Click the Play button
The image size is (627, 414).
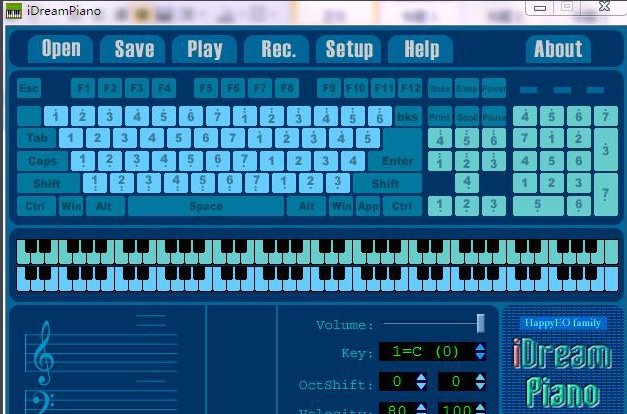tap(205, 49)
